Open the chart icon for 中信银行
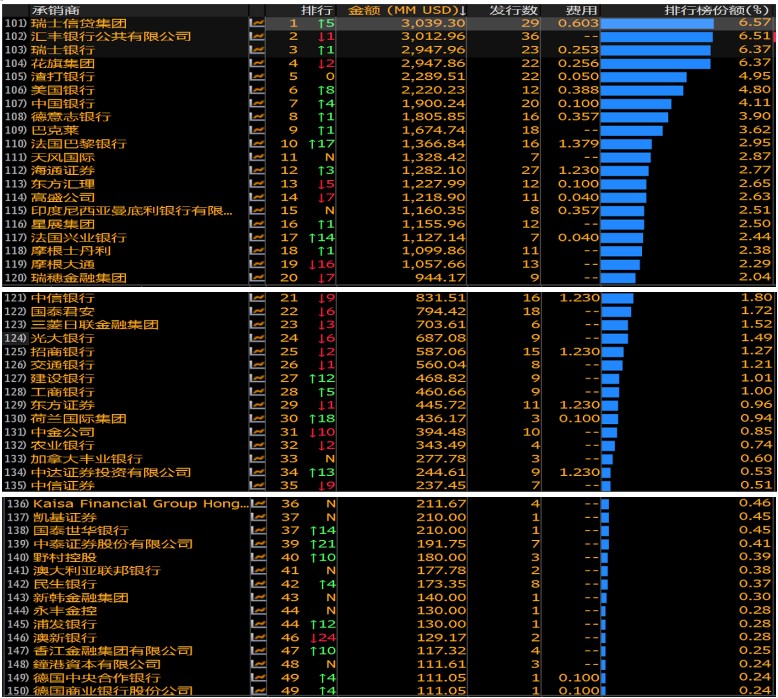The height and width of the screenshot is (698, 778). [x=257, y=298]
